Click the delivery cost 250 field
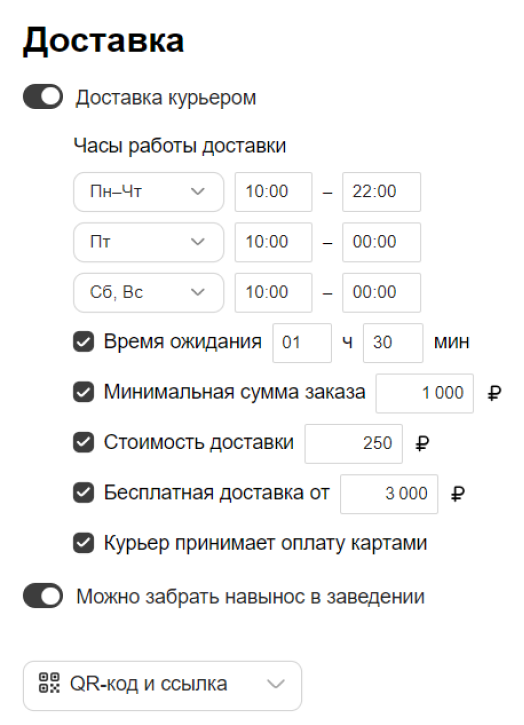The height and width of the screenshot is (725, 524). coord(353,443)
